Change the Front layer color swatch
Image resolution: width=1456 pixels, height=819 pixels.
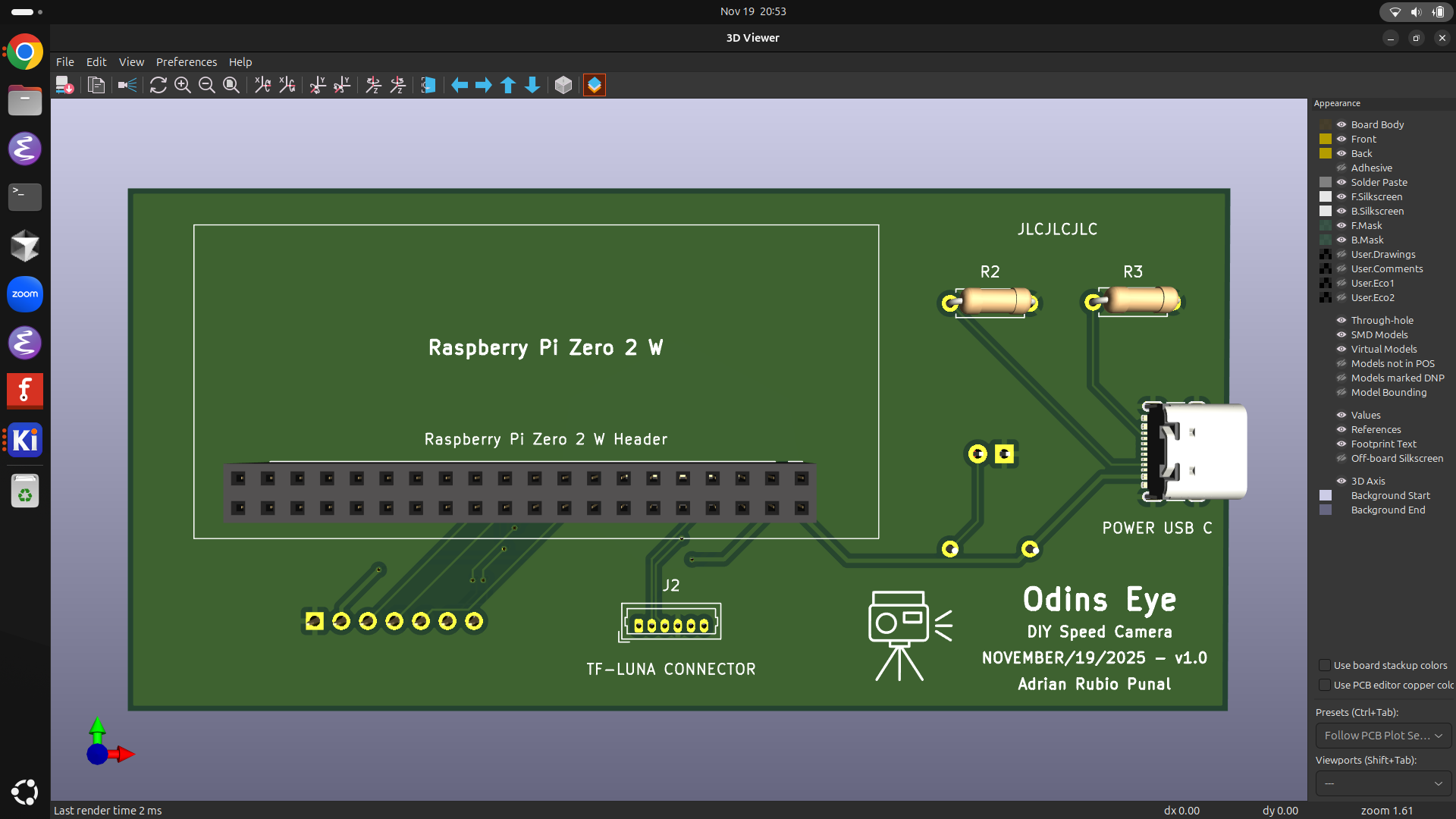1325,139
